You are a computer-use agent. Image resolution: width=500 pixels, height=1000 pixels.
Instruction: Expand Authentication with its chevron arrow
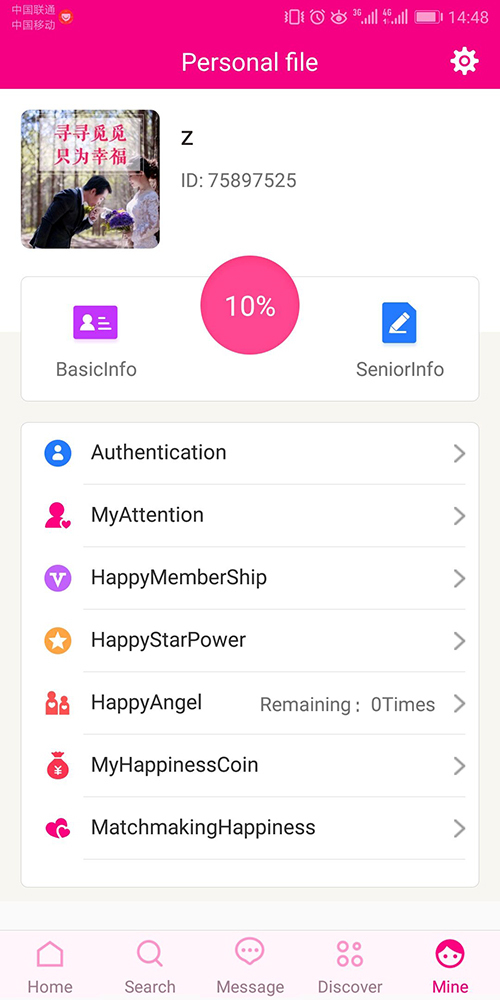point(459,453)
